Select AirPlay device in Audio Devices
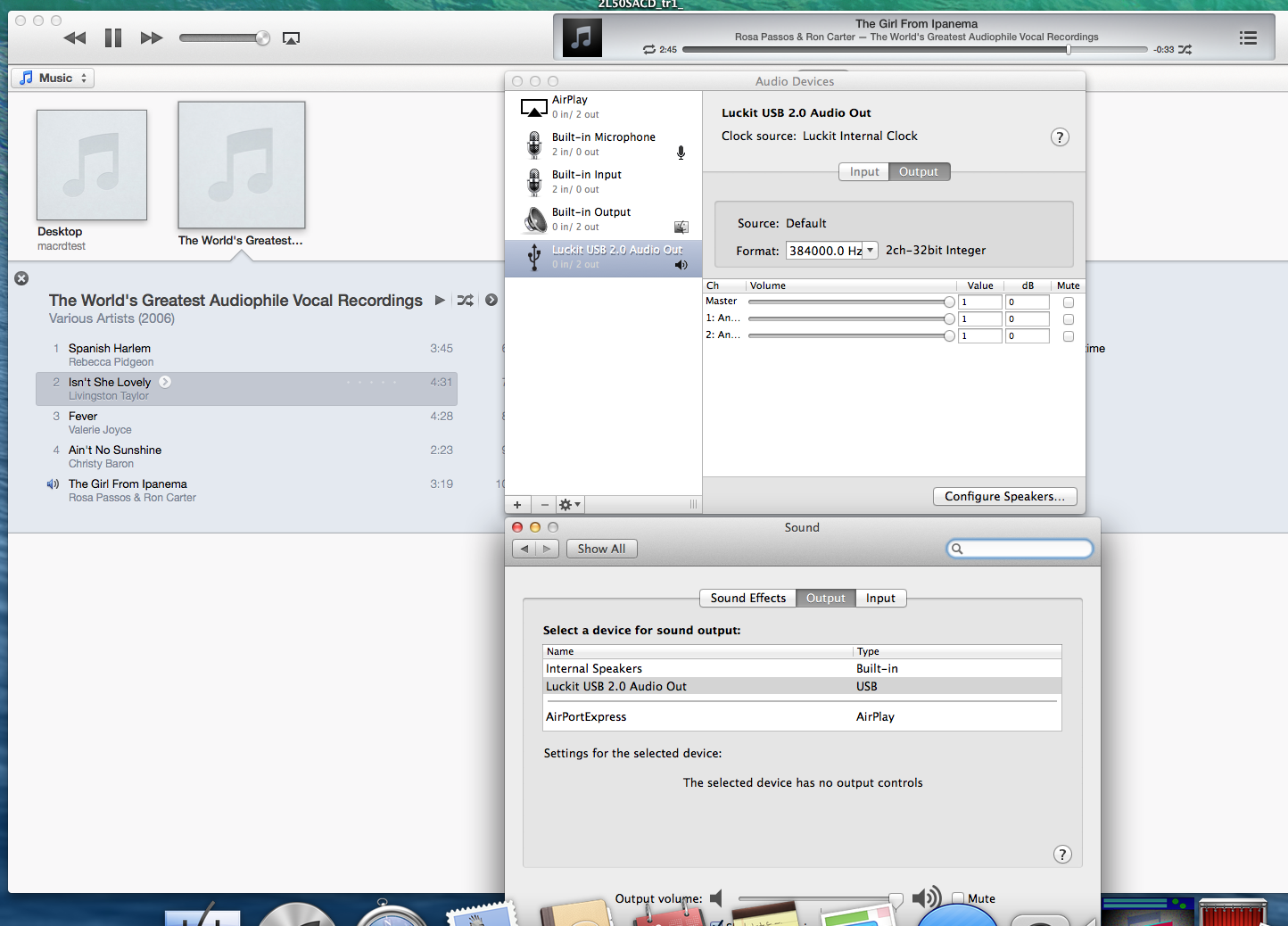This screenshot has width=1288, height=926. coord(603,108)
